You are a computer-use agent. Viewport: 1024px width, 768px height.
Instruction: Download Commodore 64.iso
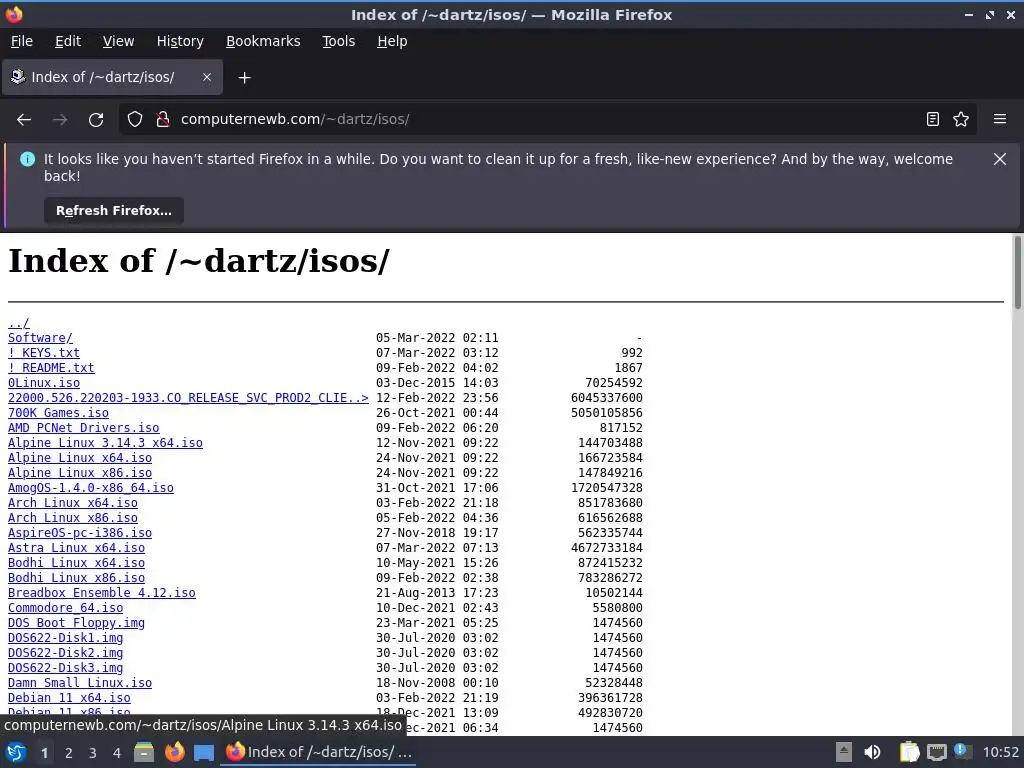(65, 608)
